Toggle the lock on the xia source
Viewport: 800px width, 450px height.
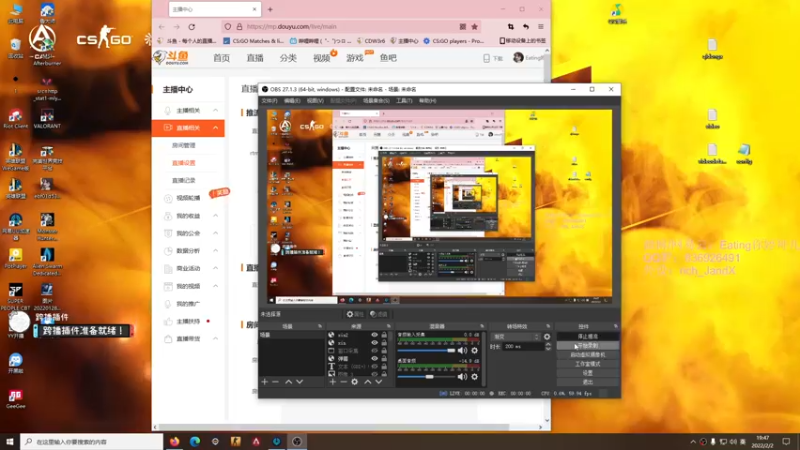tap(384, 343)
